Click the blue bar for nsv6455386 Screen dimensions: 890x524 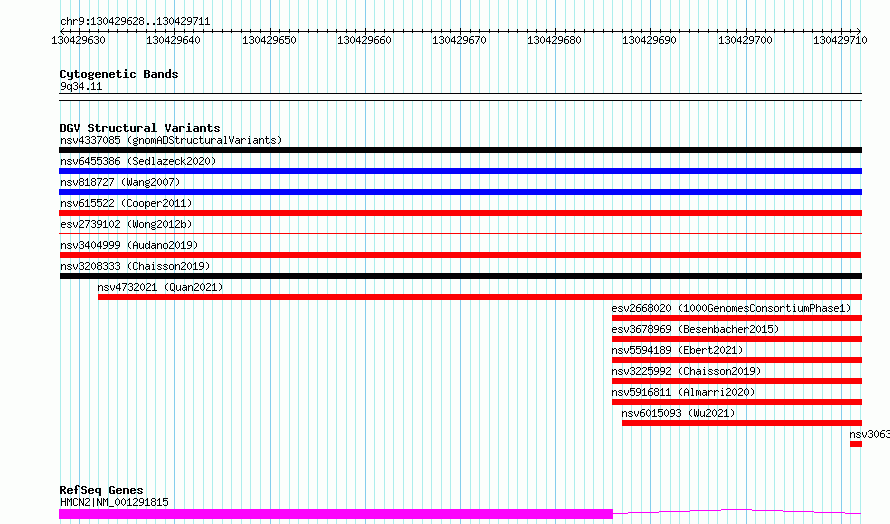pos(460,171)
